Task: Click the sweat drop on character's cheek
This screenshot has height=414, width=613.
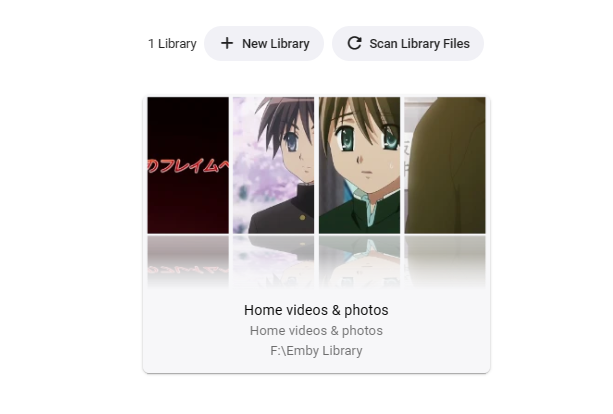Action: pos(392,165)
